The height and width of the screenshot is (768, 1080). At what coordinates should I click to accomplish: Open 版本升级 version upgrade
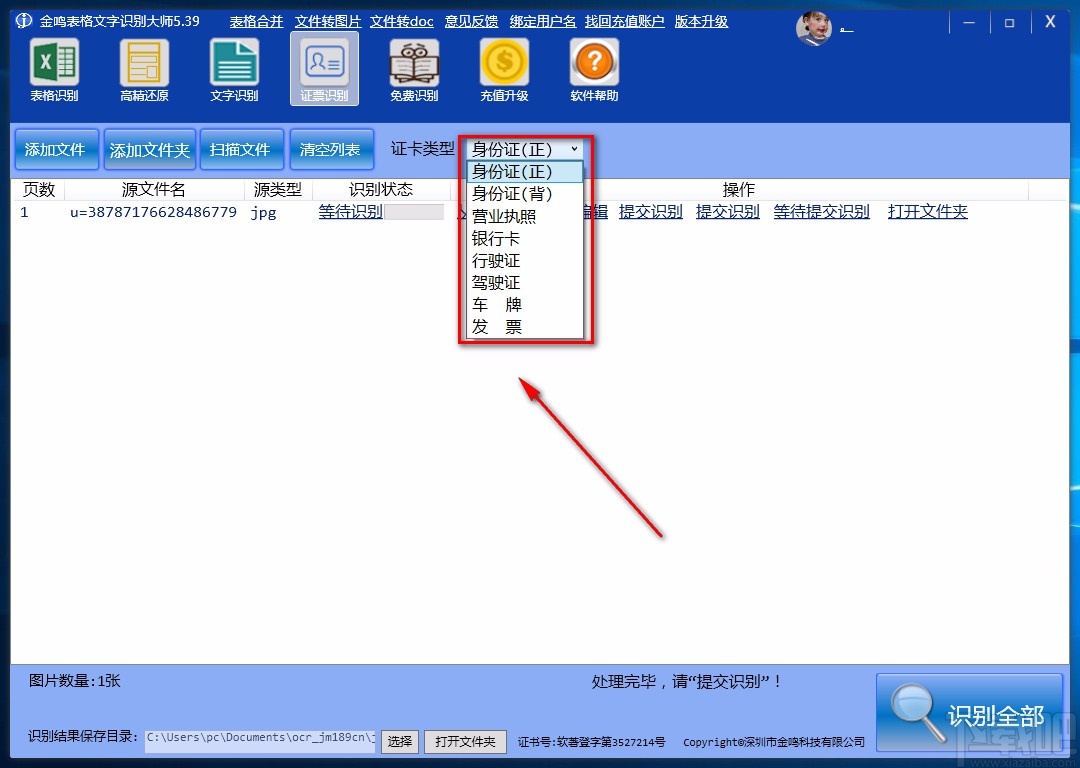[700, 20]
